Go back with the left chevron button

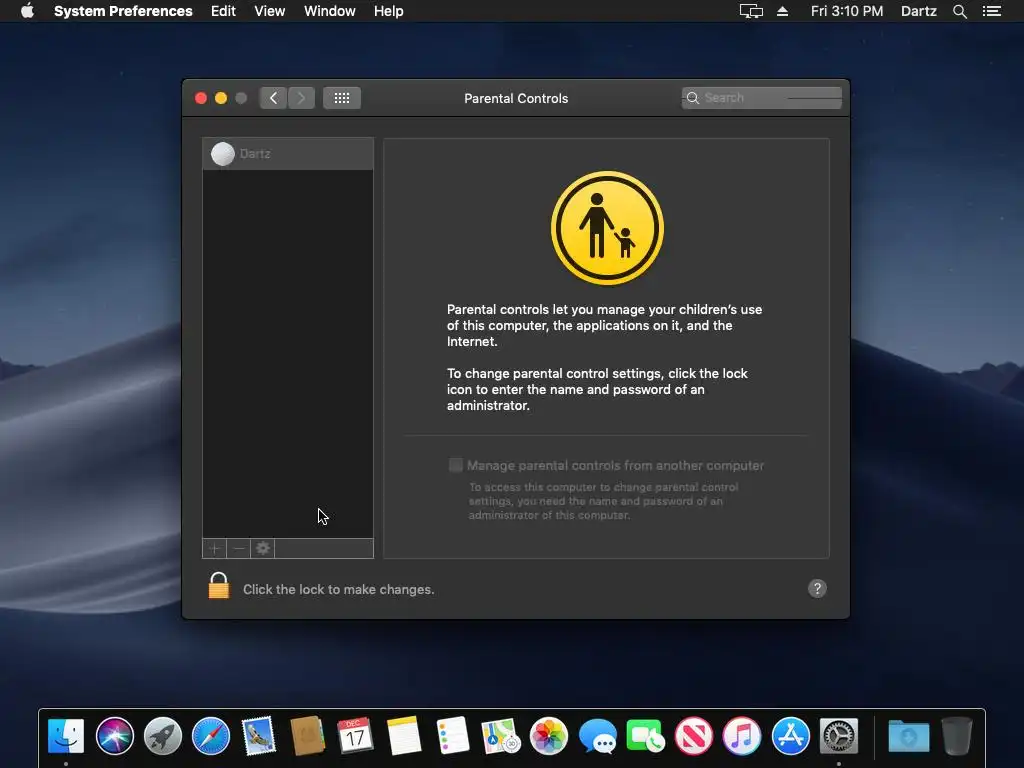pos(273,98)
